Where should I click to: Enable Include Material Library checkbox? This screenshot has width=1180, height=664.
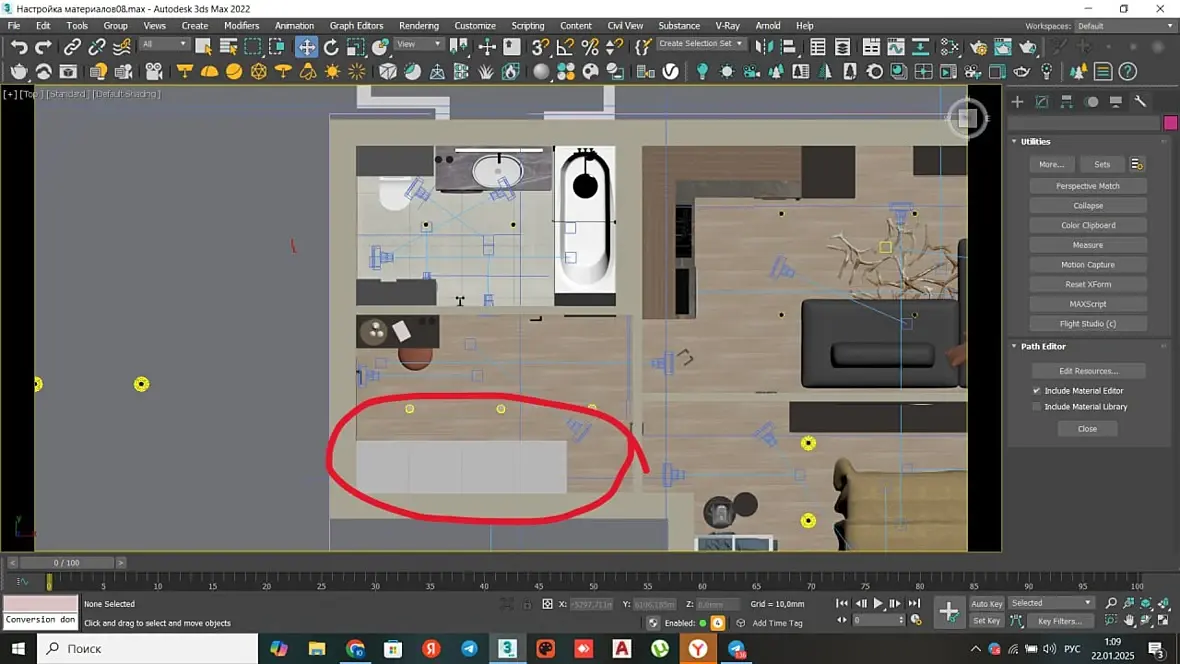tap(1037, 407)
